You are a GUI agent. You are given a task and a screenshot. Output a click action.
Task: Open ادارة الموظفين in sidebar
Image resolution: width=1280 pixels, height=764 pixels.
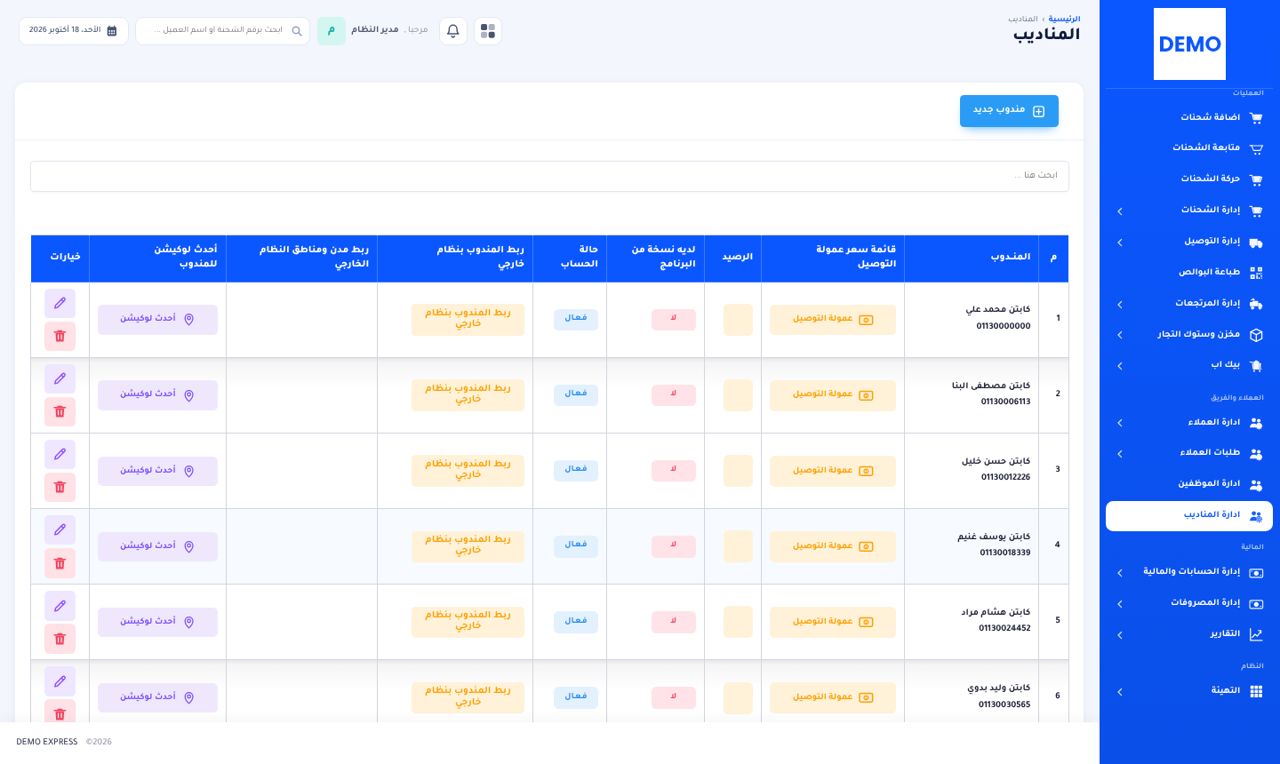1189,484
